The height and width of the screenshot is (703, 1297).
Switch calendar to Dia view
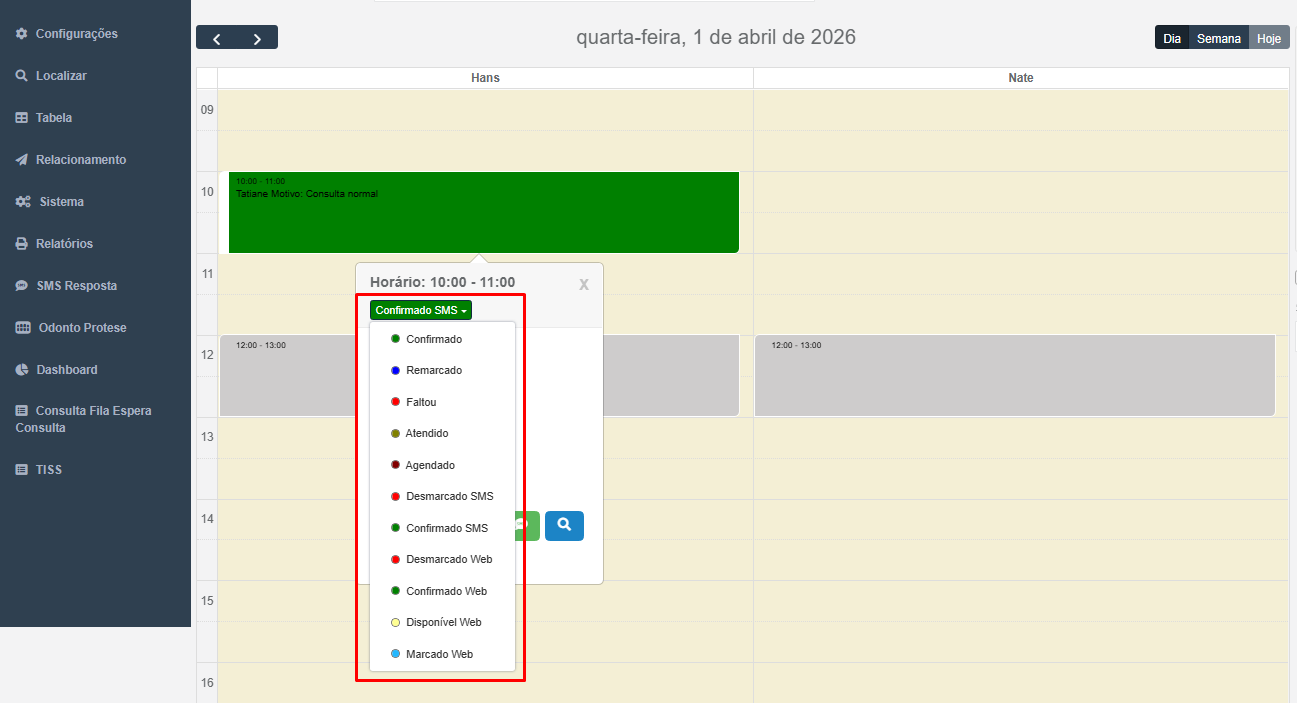pyautogui.click(x=1172, y=38)
